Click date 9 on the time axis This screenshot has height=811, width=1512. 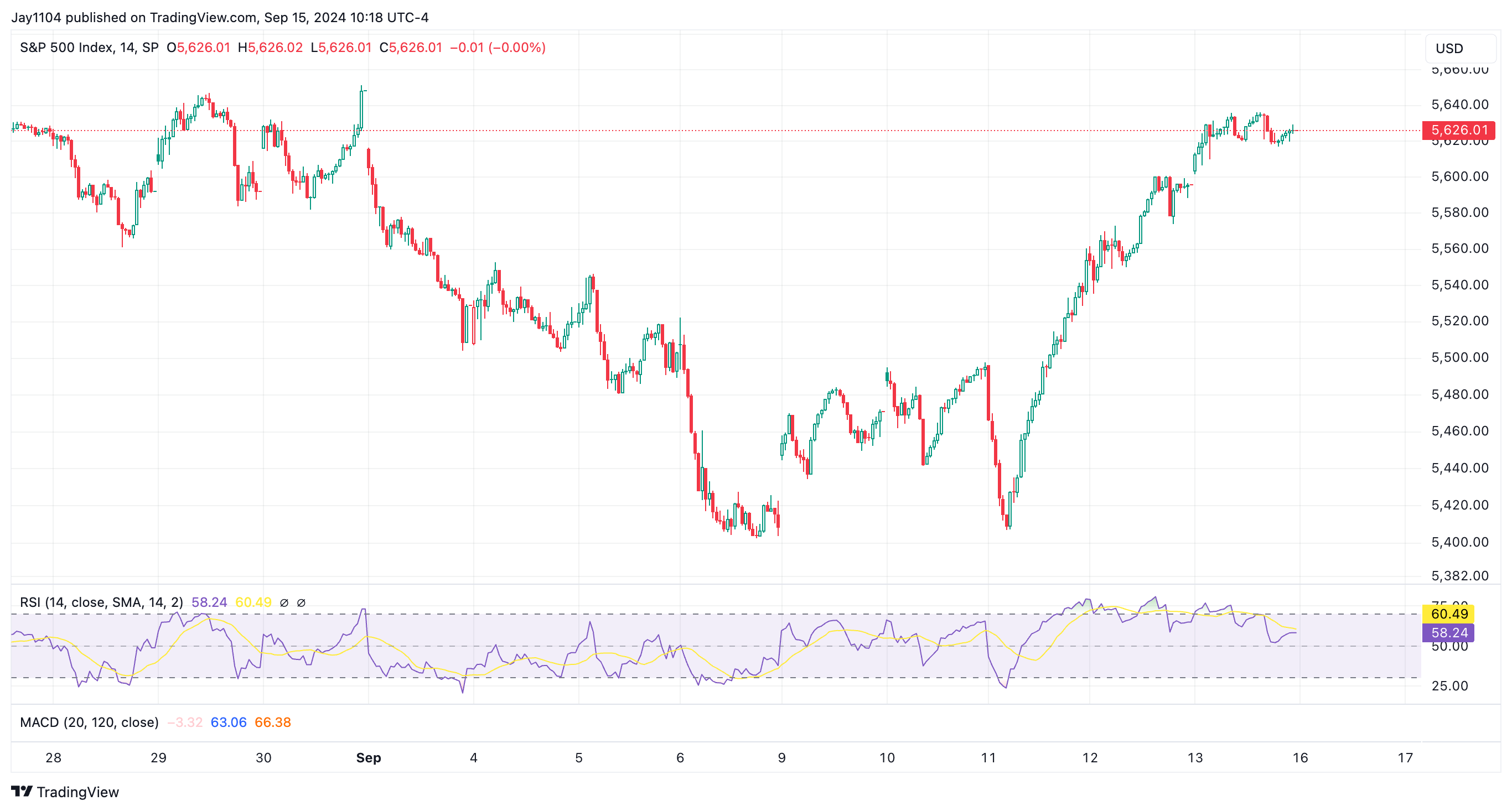782,757
